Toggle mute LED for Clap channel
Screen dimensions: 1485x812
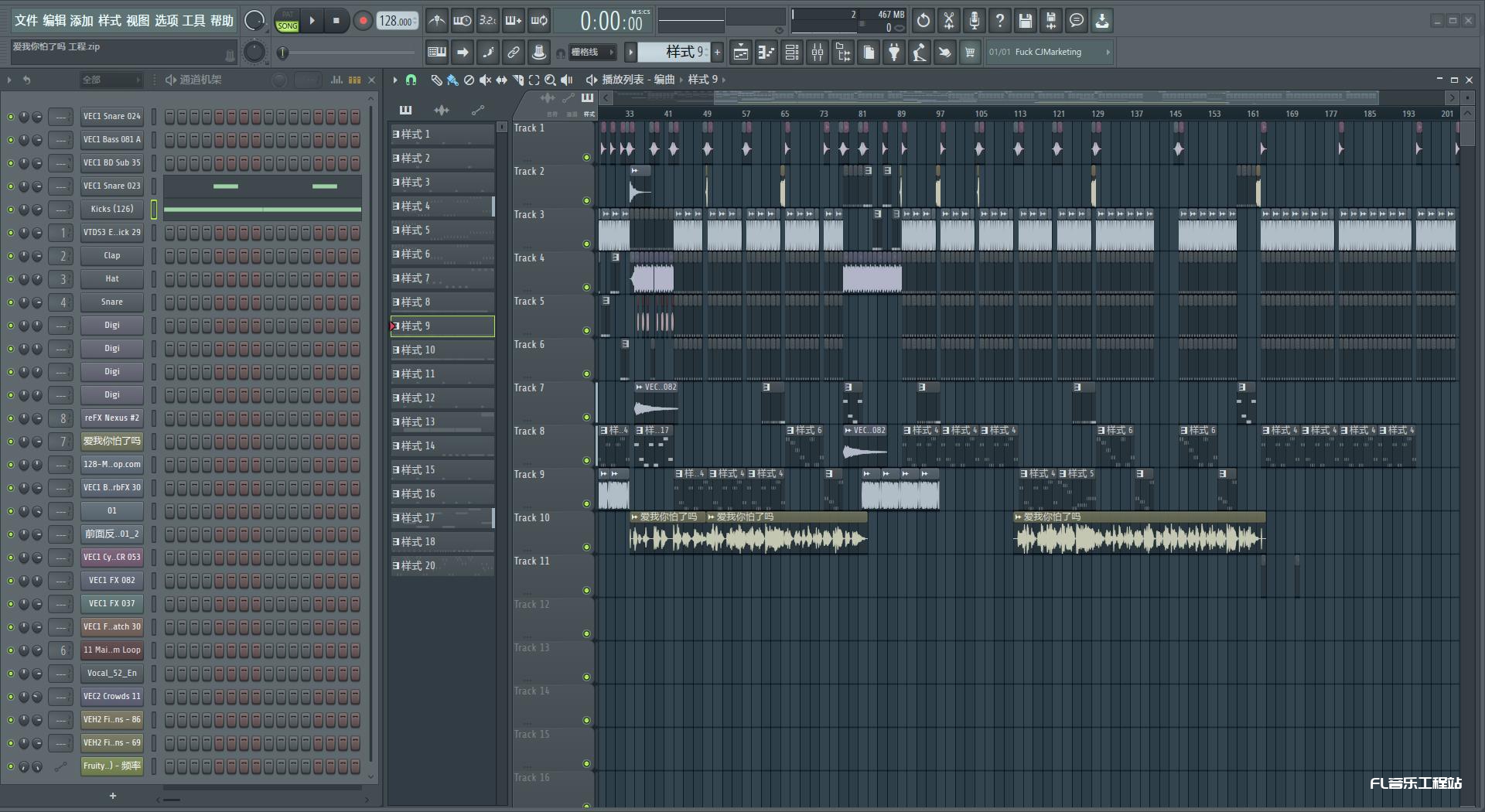[11, 256]
